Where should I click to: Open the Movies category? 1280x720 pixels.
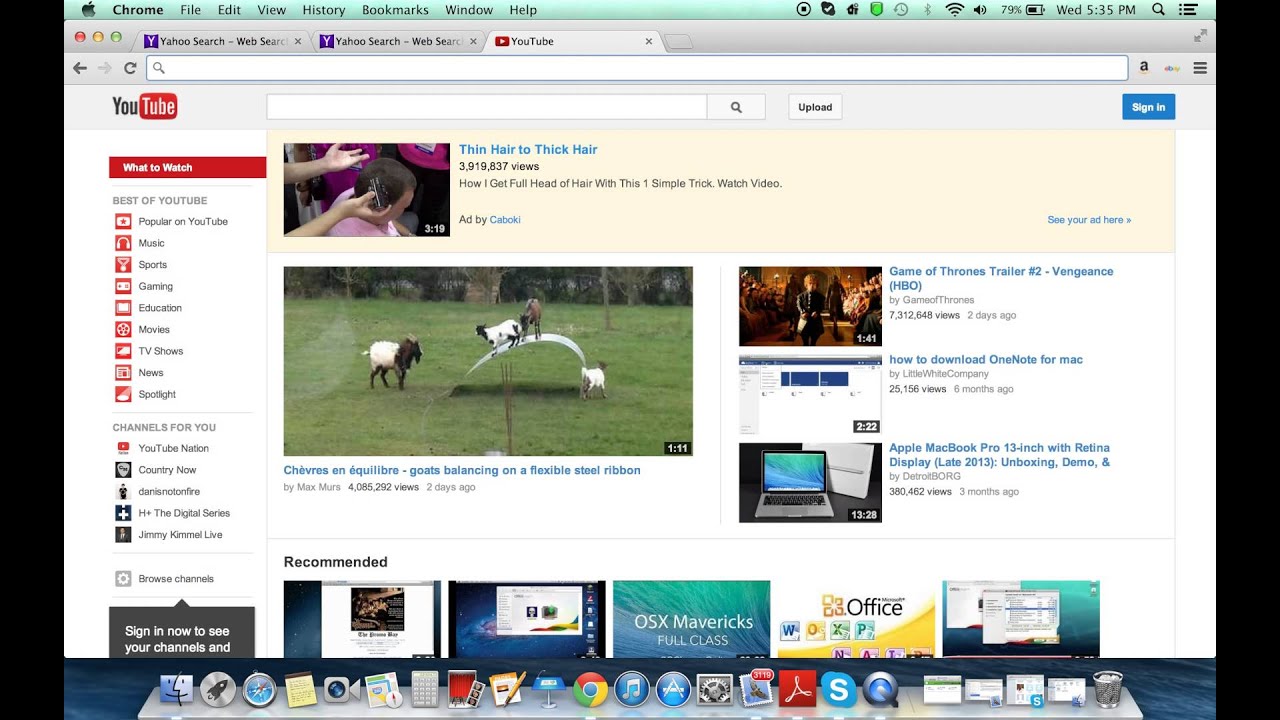tap(154, 329)
